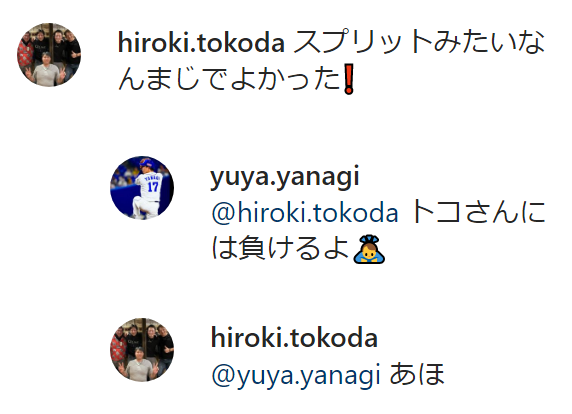Click the bowing person emoji
Image resolution: width=572 pixels, height=414 pixels.
(369, 249)
